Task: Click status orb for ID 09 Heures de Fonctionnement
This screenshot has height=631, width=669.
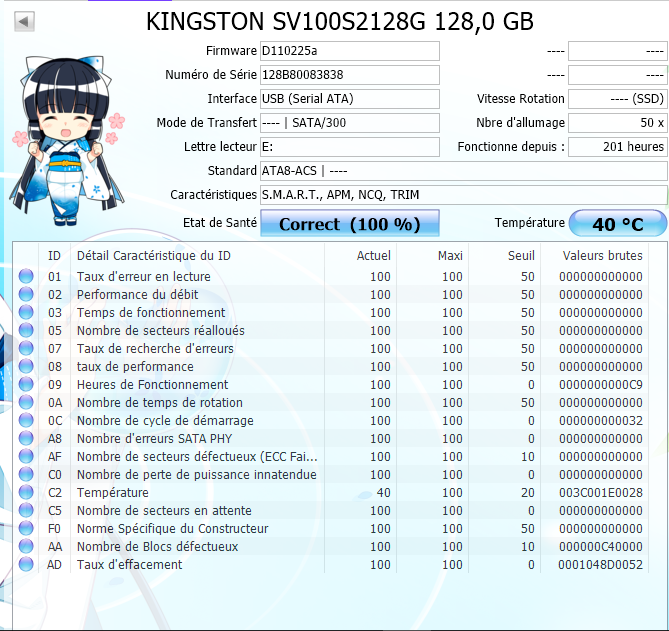Action: [x=26, y=384]
